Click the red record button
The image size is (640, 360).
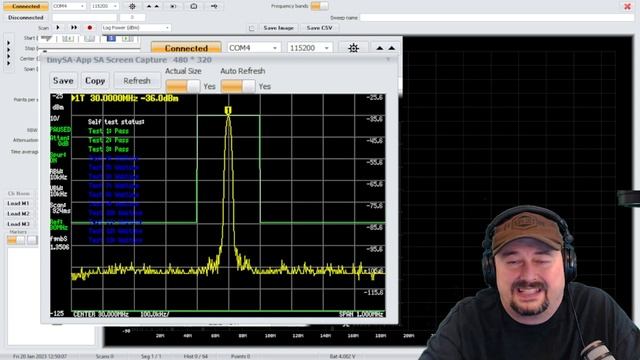point(89,28)
